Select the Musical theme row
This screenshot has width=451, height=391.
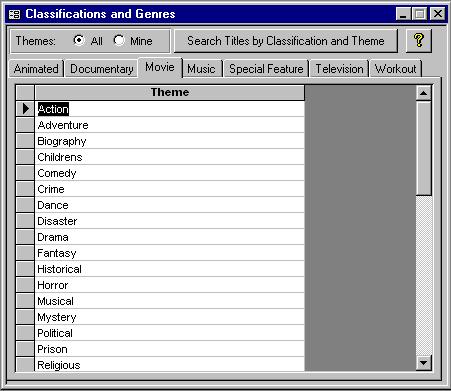tap(170, 301)
